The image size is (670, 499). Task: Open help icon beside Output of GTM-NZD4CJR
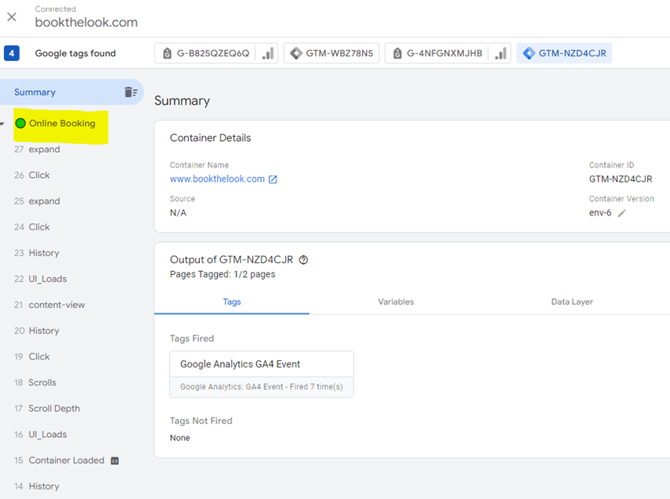tap(303, 260)
